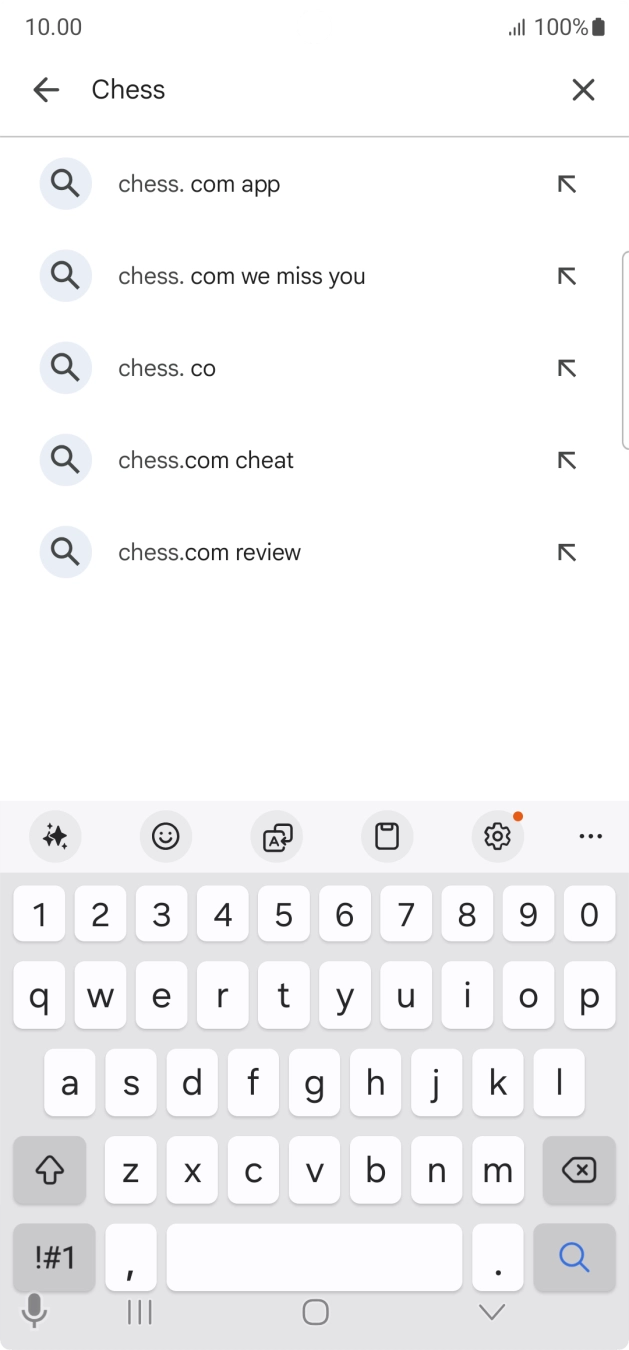The width and height of the screenshot is (629, 1350).
Task: Open keyboard settings with the gear icon
Action: point(497,836)
